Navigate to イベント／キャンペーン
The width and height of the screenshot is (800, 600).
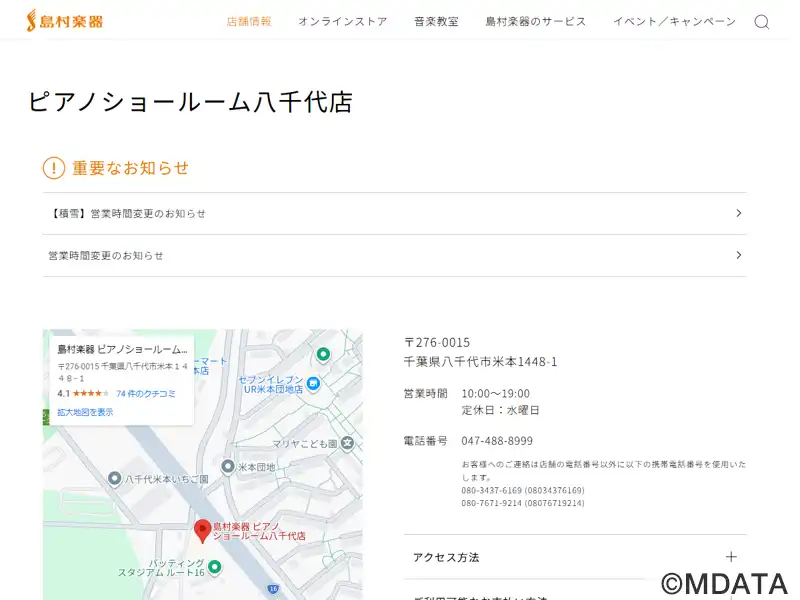[674, 21]
